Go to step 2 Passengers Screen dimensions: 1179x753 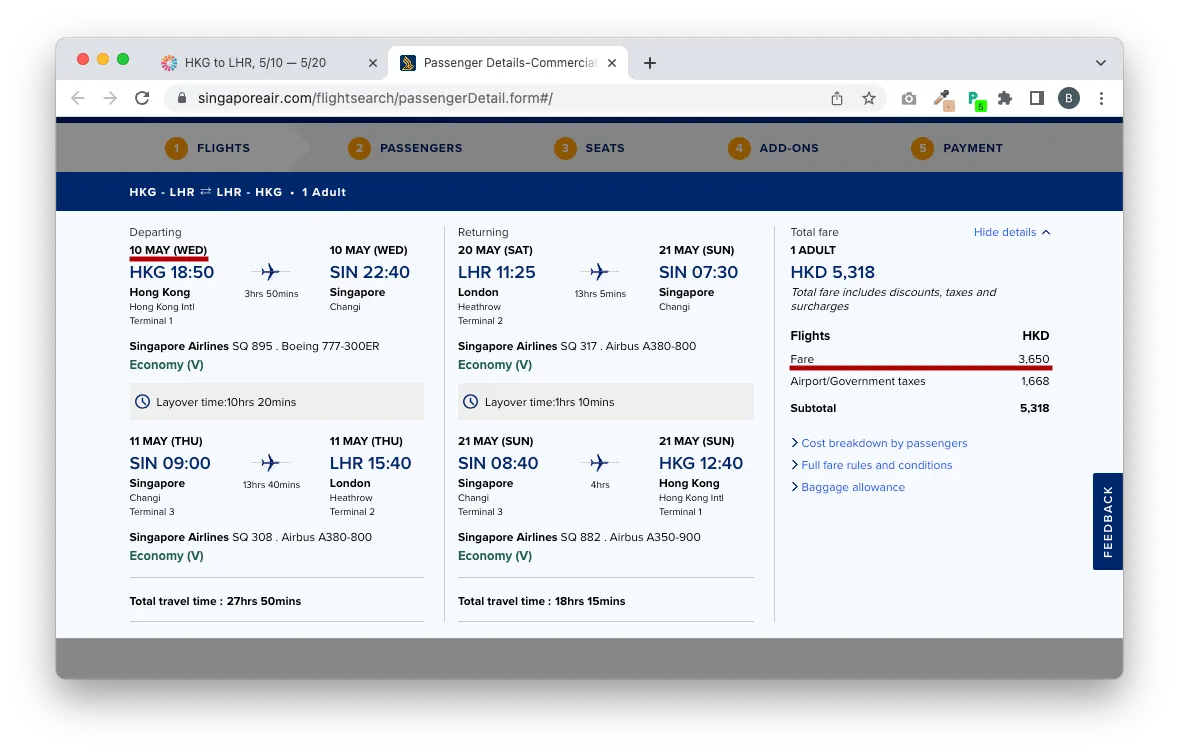pos(405,148)
